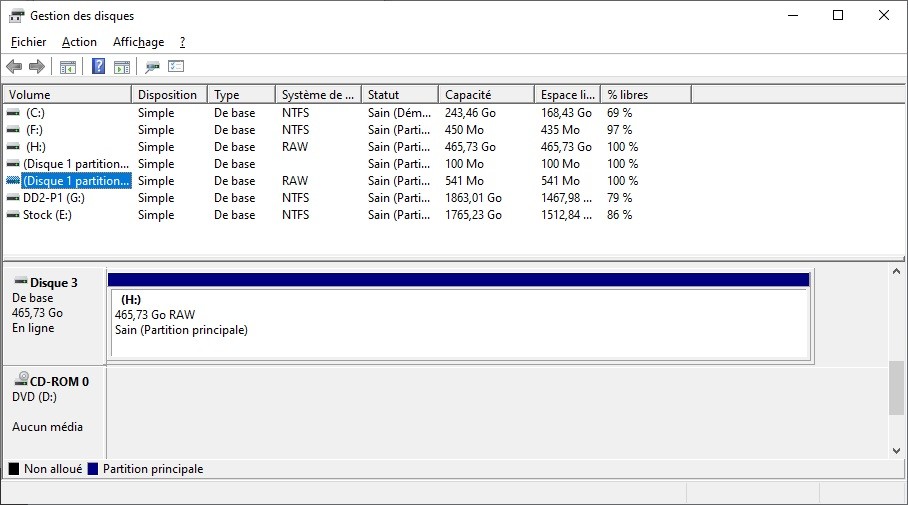Click the scroll down arrow of disk pane
The height and width of the screenshot is (505, 908).
click(896, 451)
